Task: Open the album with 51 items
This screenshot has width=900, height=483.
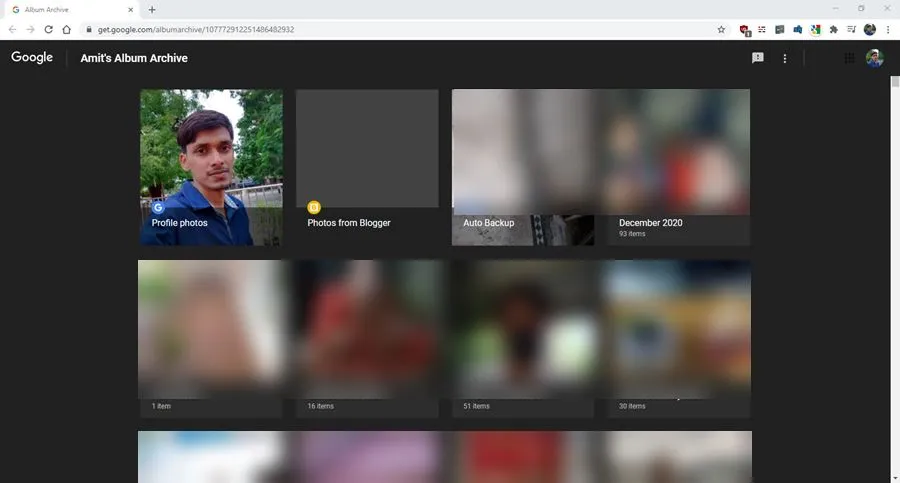Action: click(x=523, y=338)
